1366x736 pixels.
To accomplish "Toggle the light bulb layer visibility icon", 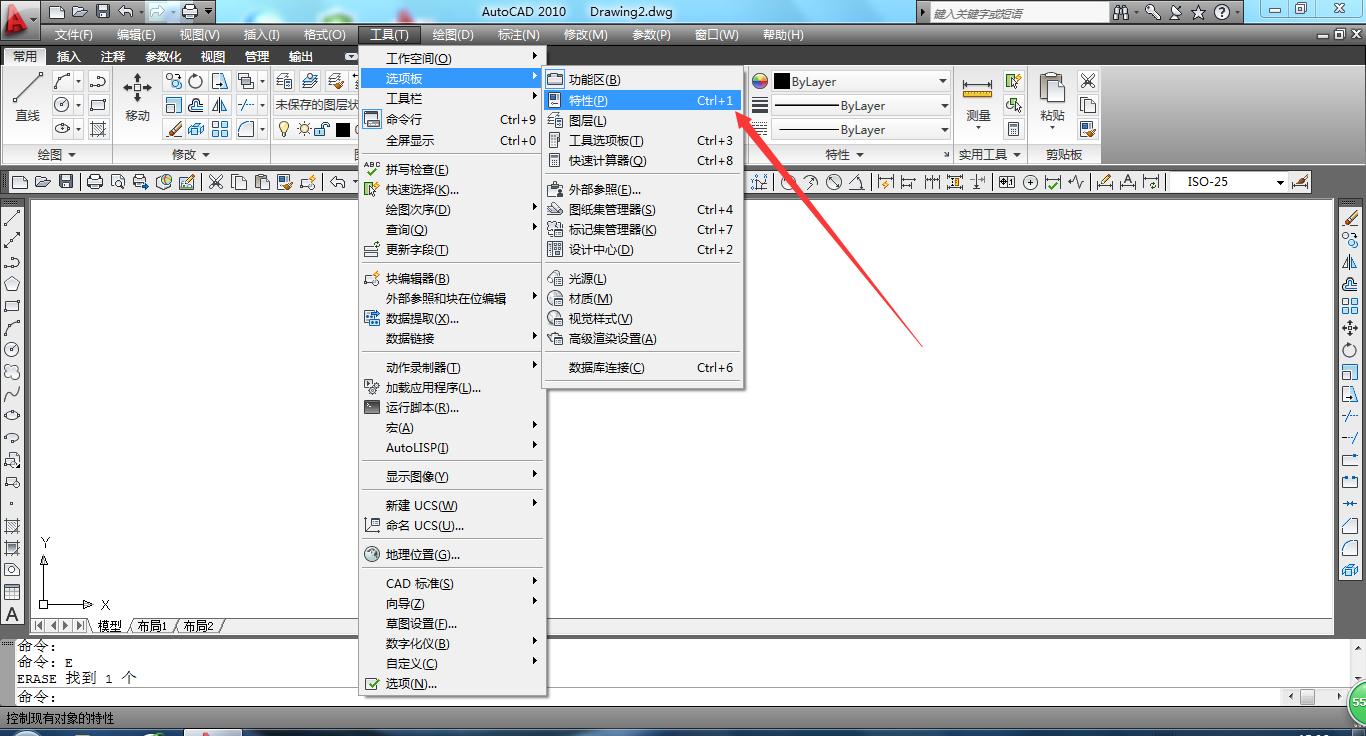I will [x=283, y=129].
